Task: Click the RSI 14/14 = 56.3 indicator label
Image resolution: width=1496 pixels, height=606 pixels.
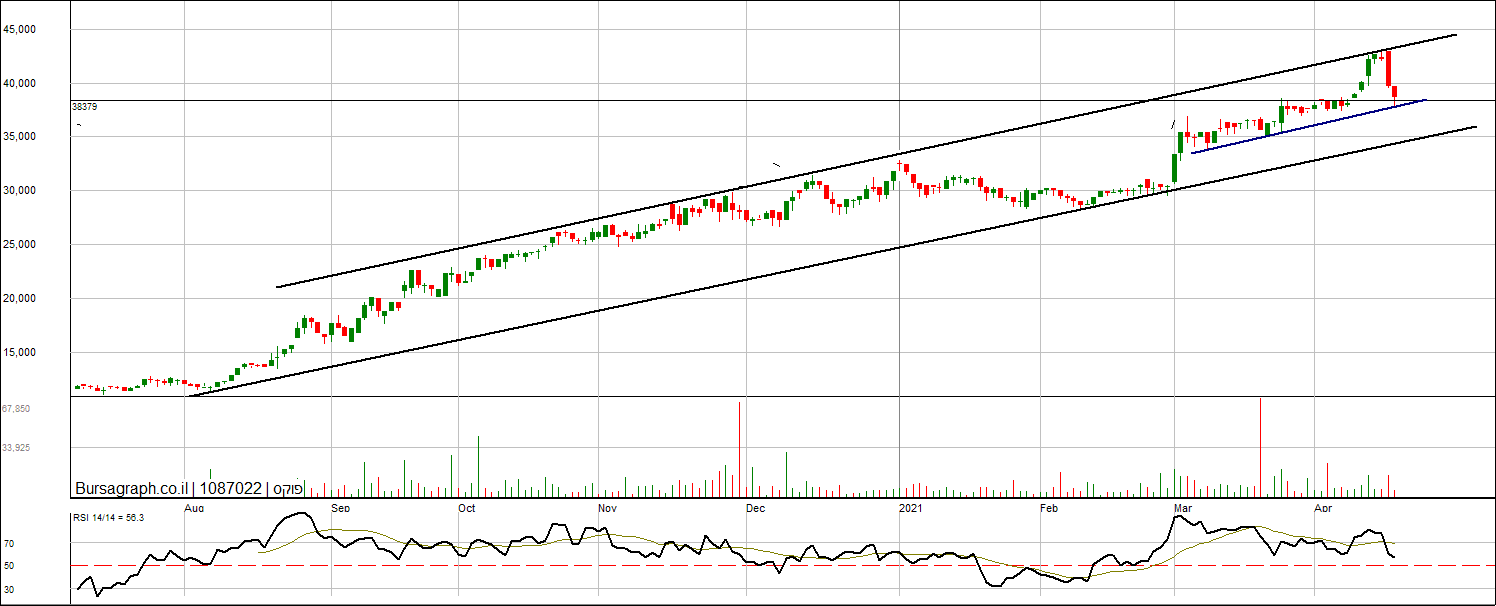Action: point(108,517)
